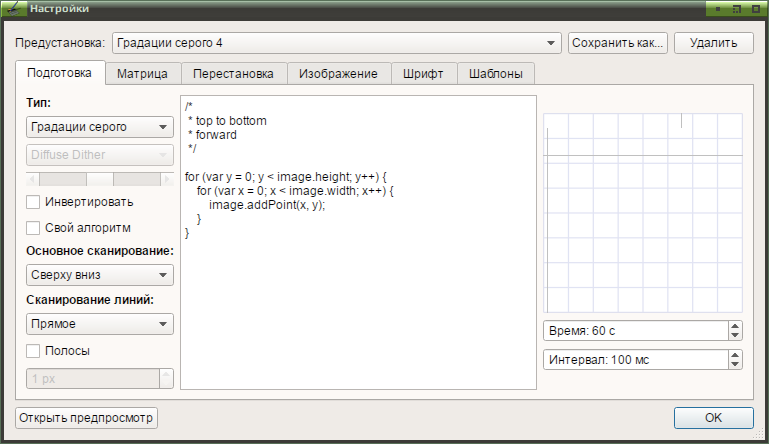Click inside the scan script code editor
This screenshot has width=769, height=444.
tap(359, 243)
